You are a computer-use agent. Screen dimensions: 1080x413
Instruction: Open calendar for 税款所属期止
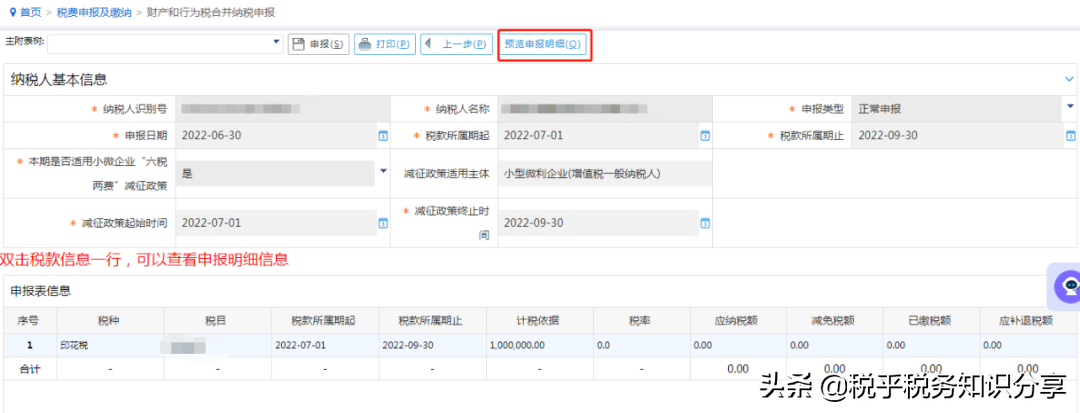(x=1071, y=136)
